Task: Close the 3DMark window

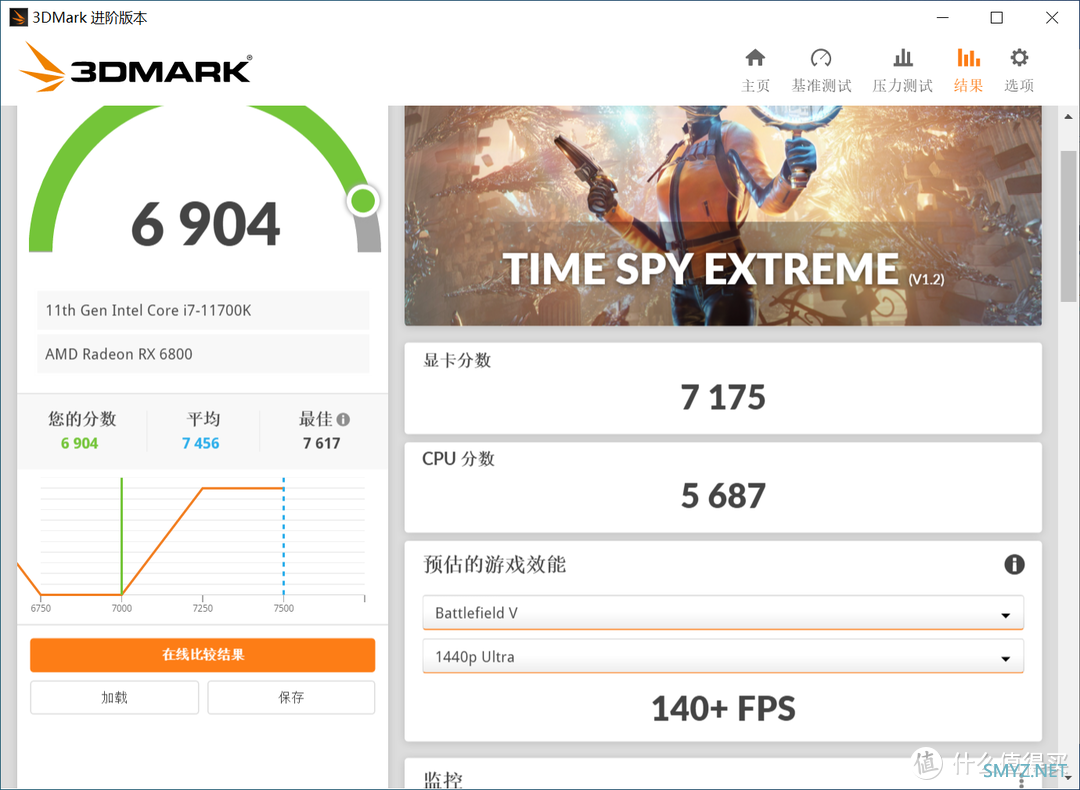Action: pyautogui.click(x=1052, y=17)
